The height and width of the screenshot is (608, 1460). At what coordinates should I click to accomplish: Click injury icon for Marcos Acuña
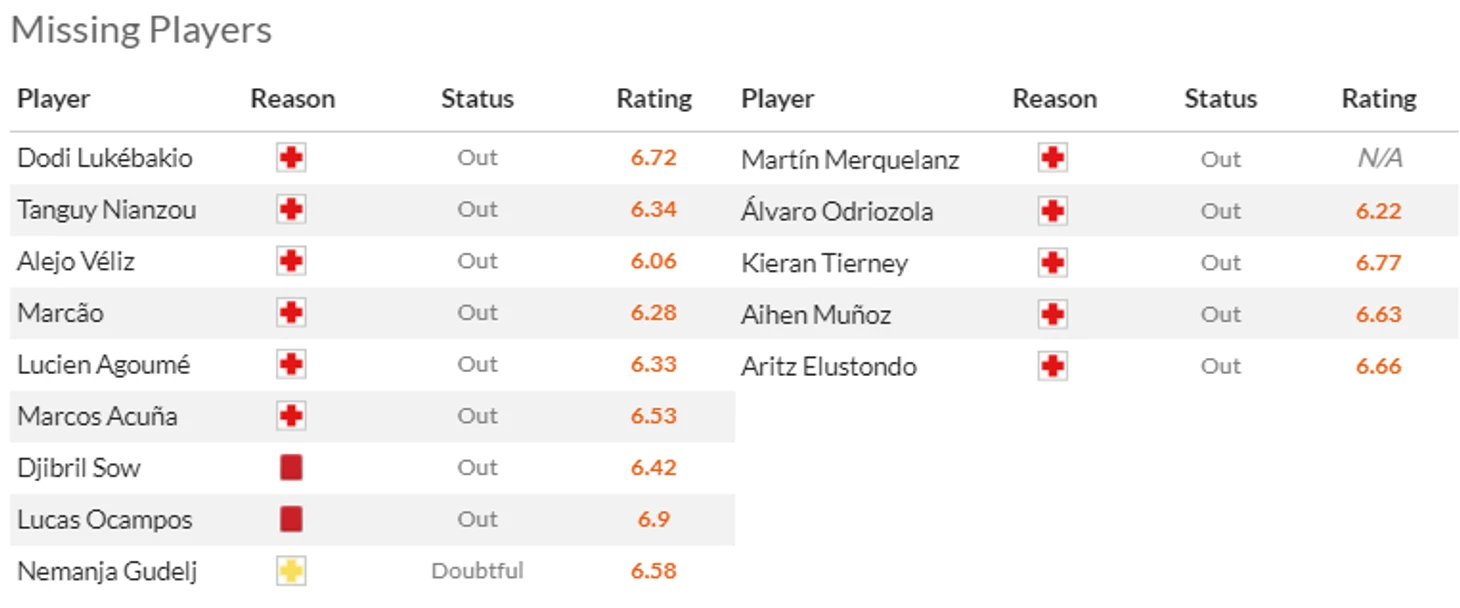point(291,416)
